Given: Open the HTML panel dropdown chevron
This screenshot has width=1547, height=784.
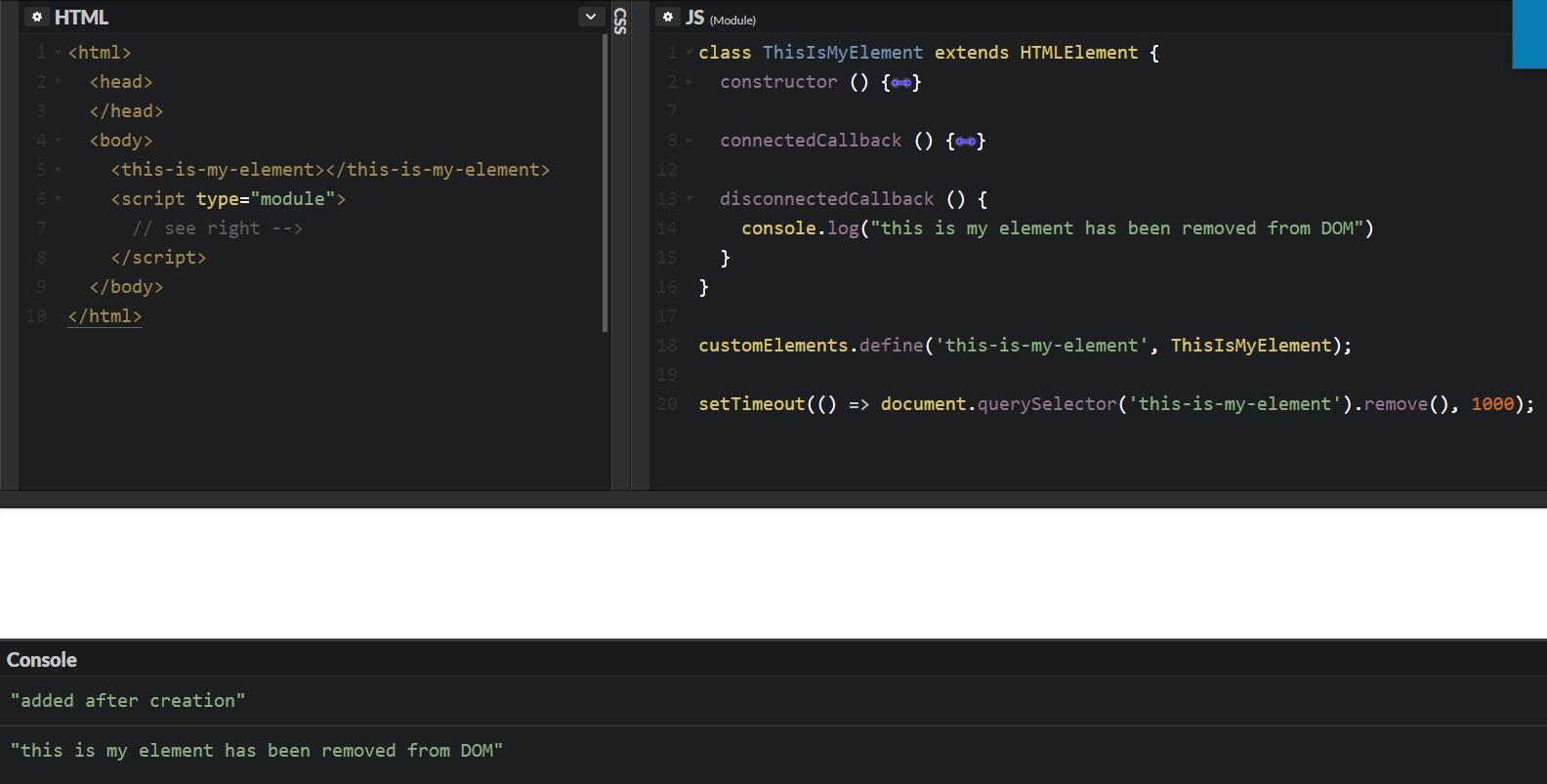Looking at the screenshot, I should 590,17.
